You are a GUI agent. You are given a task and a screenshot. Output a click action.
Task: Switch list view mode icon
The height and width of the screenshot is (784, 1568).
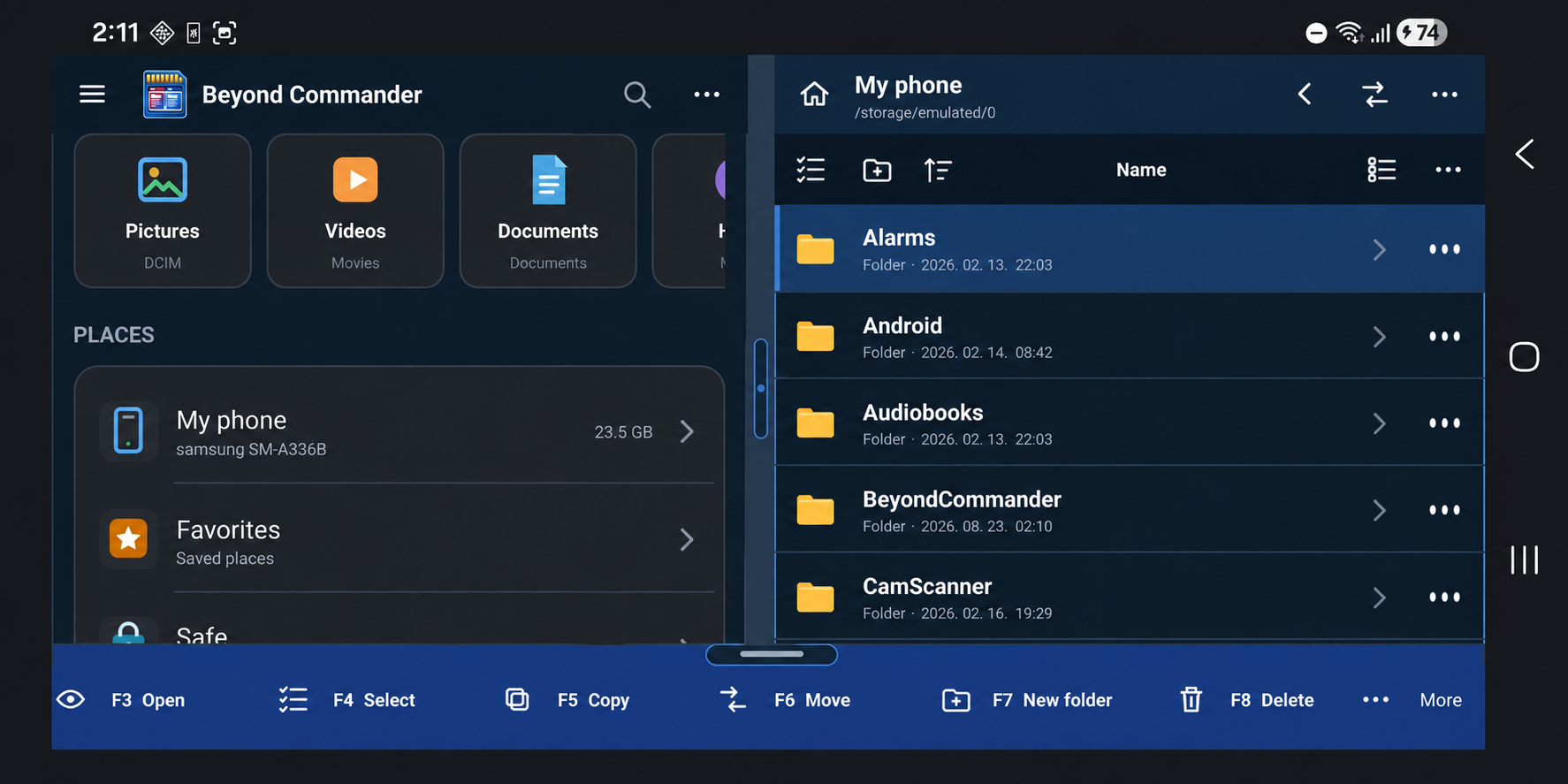click(x=1382, y=170)
